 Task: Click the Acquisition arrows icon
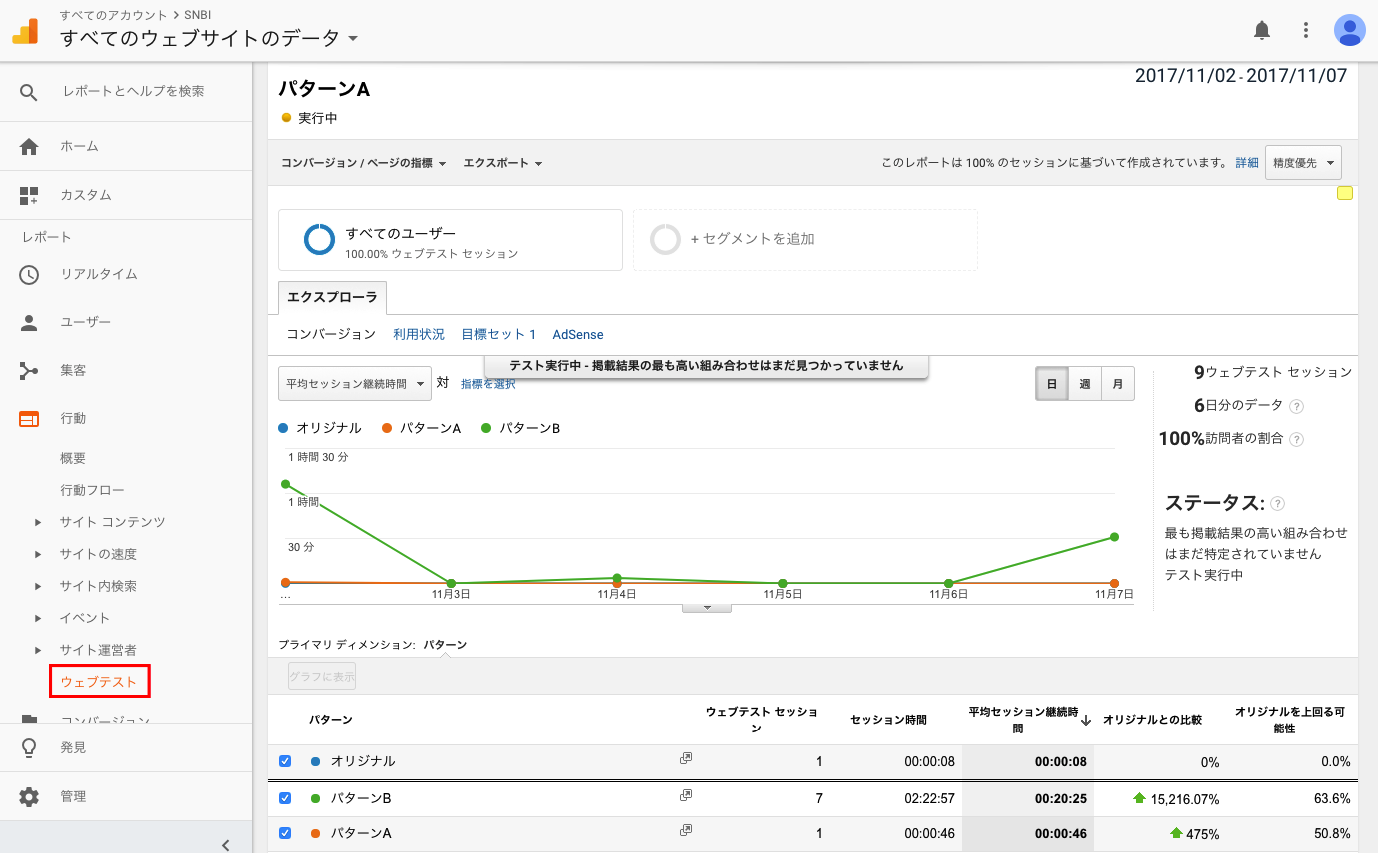point(29,371)
